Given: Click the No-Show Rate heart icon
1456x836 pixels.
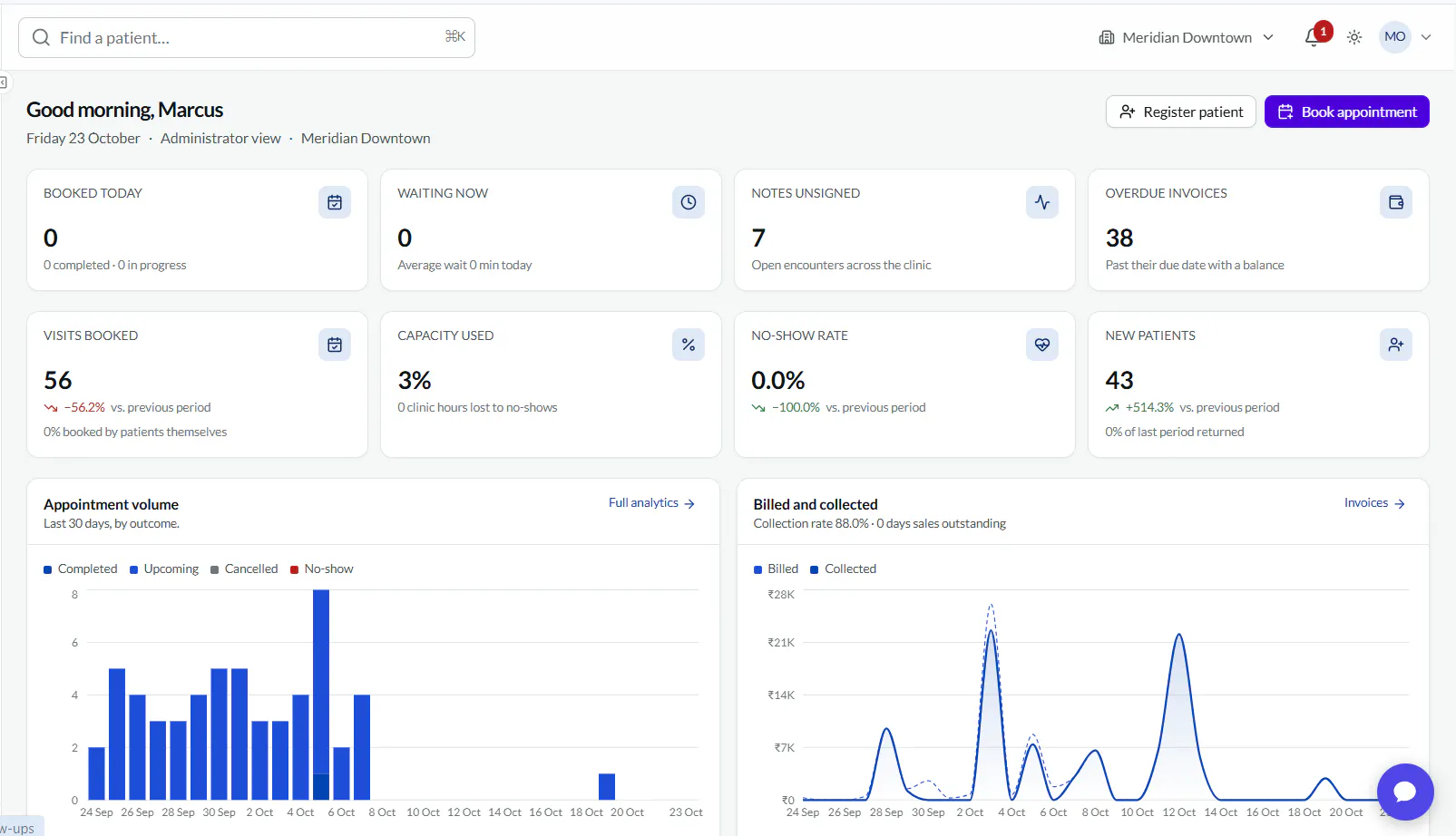Looking at the screenshot, I should click(x=1042, y=345).
